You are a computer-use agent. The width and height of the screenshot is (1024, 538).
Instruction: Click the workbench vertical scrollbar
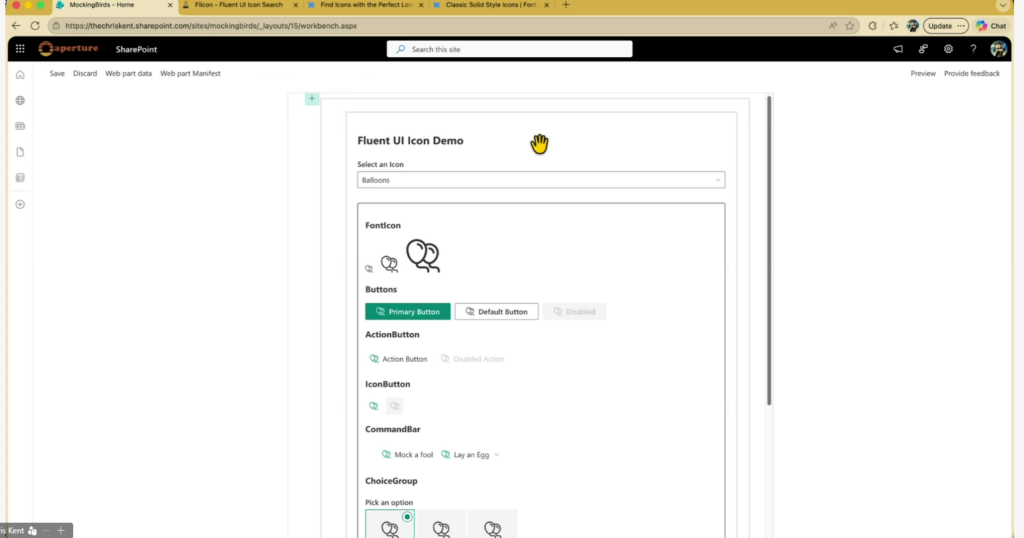coord(768,250)
